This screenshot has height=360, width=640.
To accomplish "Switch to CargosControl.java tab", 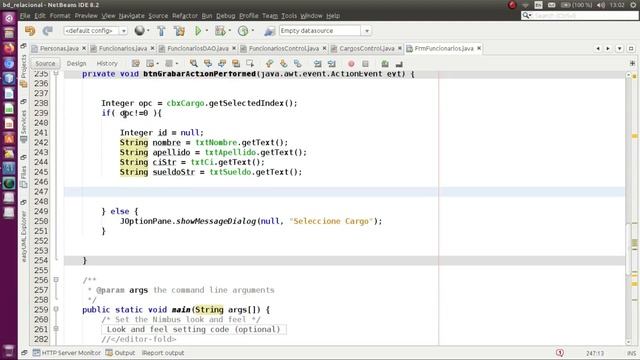I will pyautogui.click(x=367, y=49).
